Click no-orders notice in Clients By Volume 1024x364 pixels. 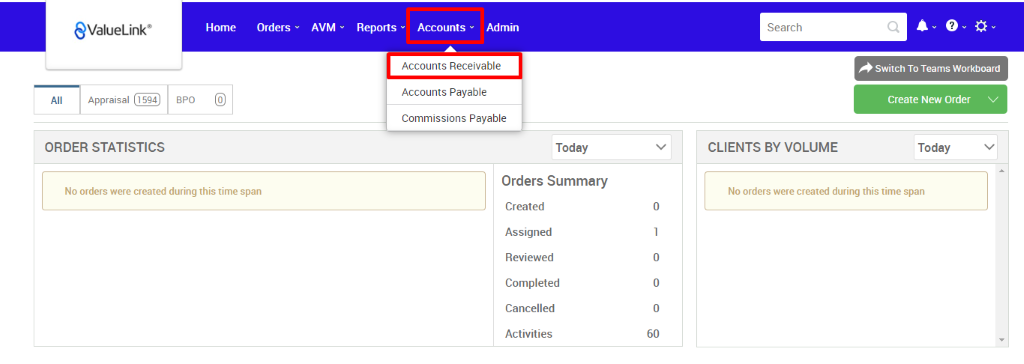click(x=846, y=191)
